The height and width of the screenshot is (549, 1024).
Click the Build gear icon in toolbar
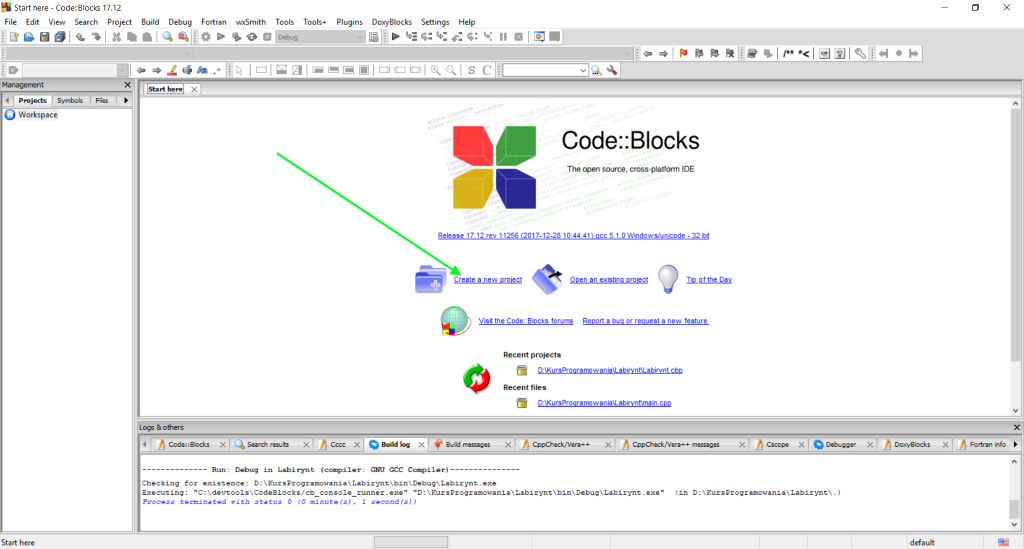[x=206, y=37]
